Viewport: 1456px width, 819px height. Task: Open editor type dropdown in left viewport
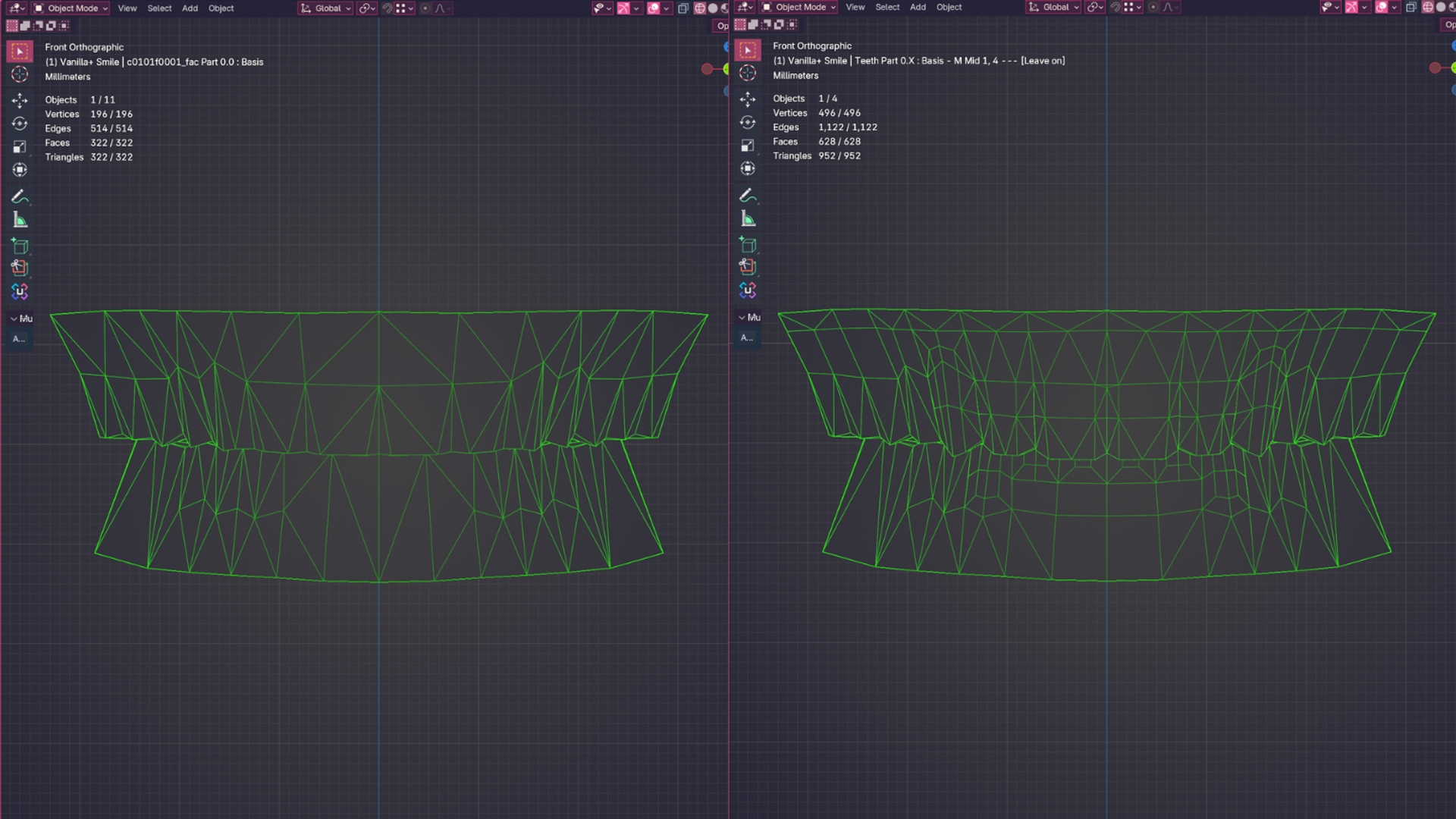pyautogui.click(x=17, y=8)
